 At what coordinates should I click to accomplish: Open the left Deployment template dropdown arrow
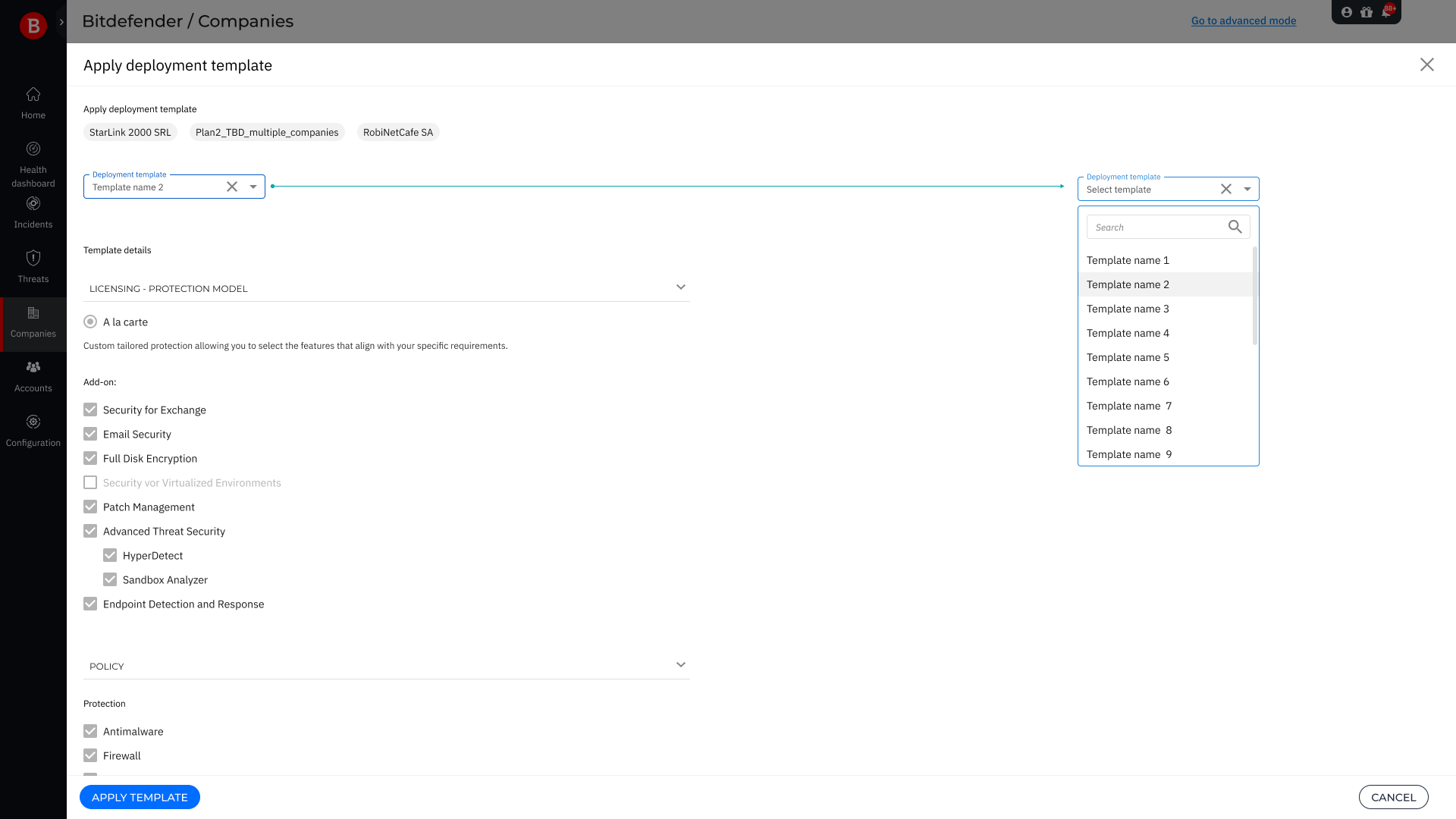coord(253,187)
